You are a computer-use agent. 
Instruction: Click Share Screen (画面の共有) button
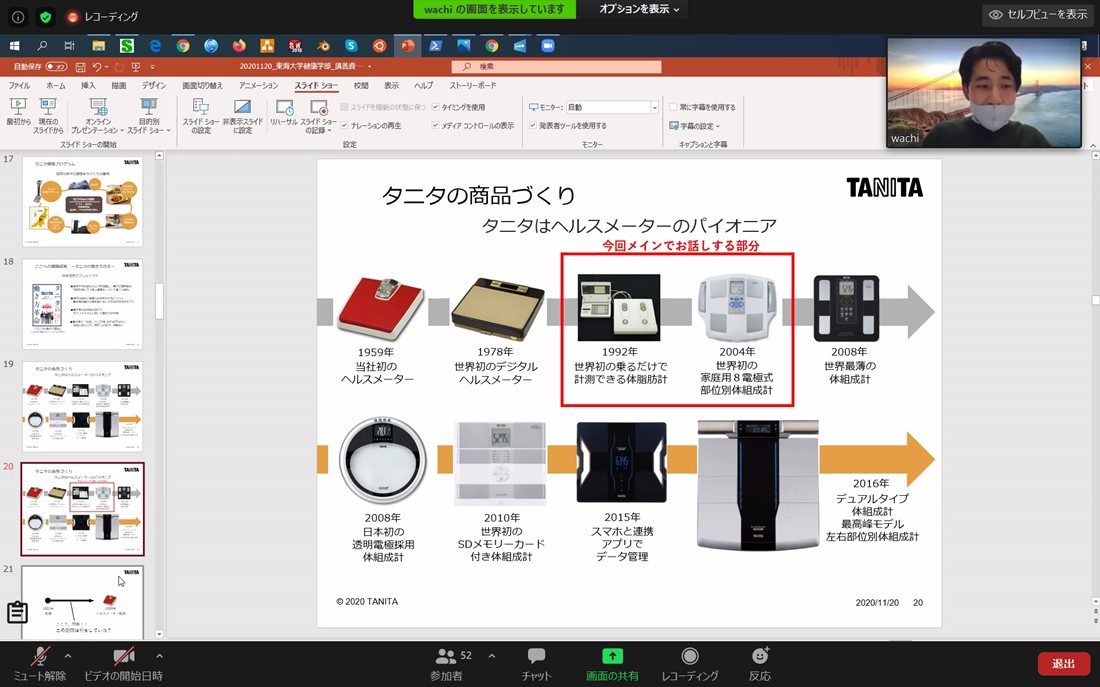(x=612, y=664)
